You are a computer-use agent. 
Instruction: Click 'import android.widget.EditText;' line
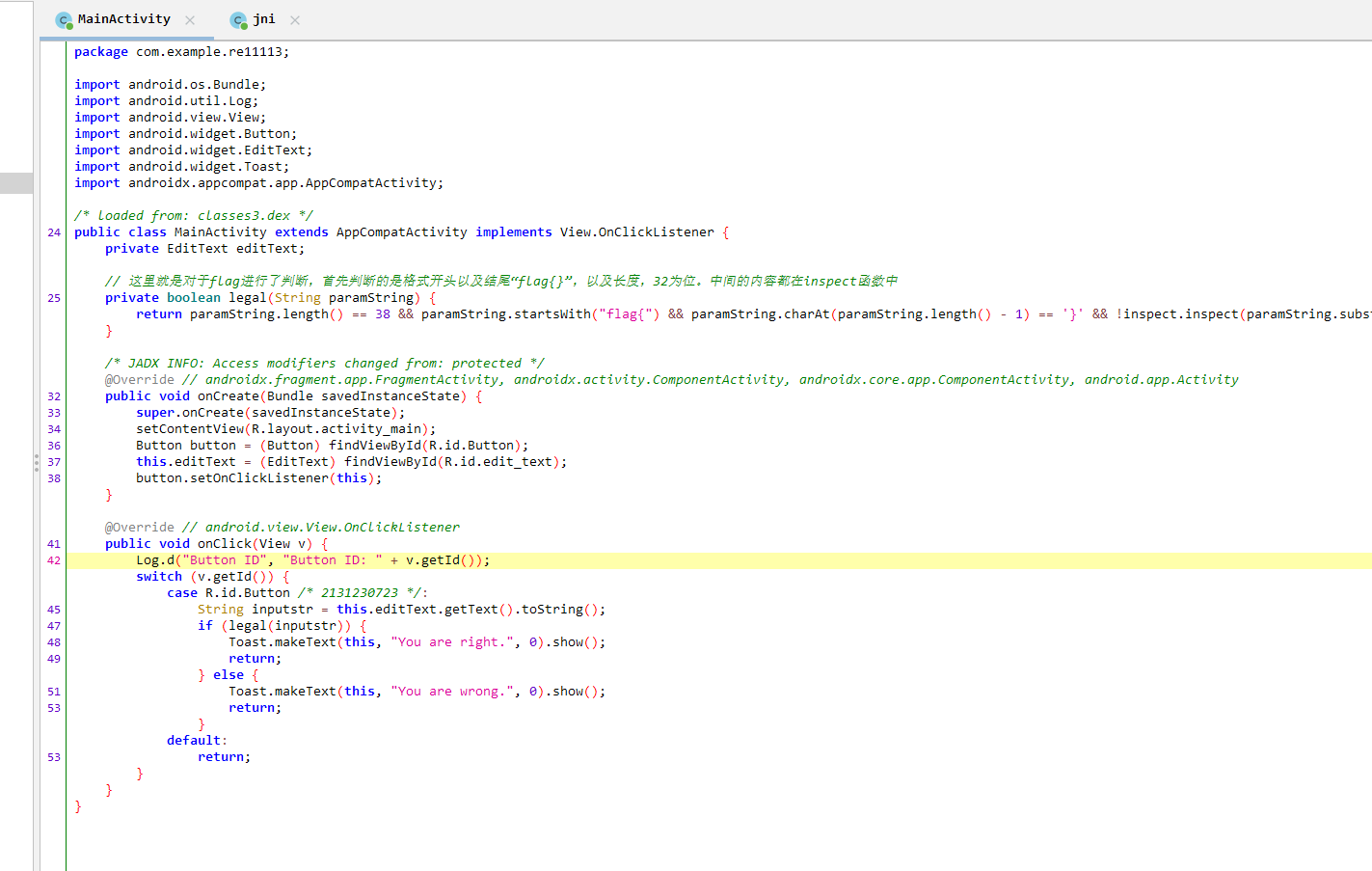(x=193, y=150)
